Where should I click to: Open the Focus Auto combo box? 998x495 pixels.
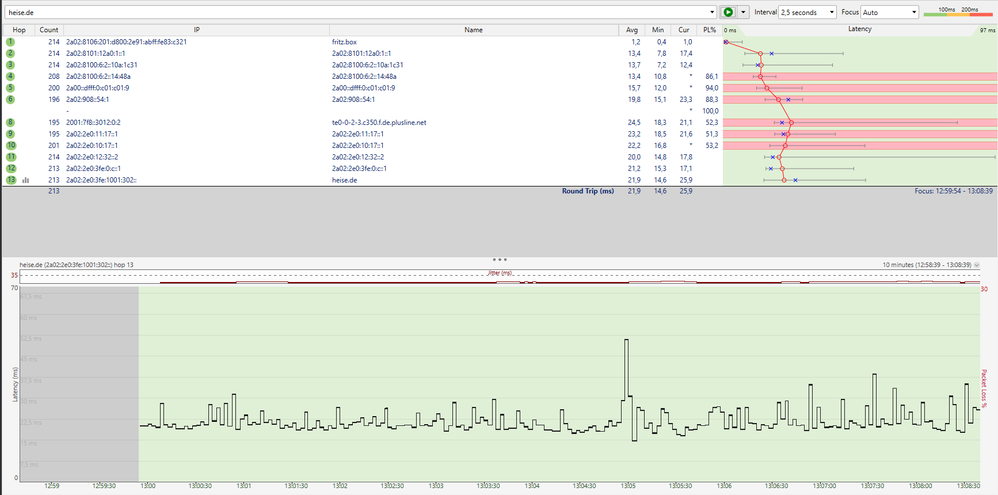[x=890, y=12]
